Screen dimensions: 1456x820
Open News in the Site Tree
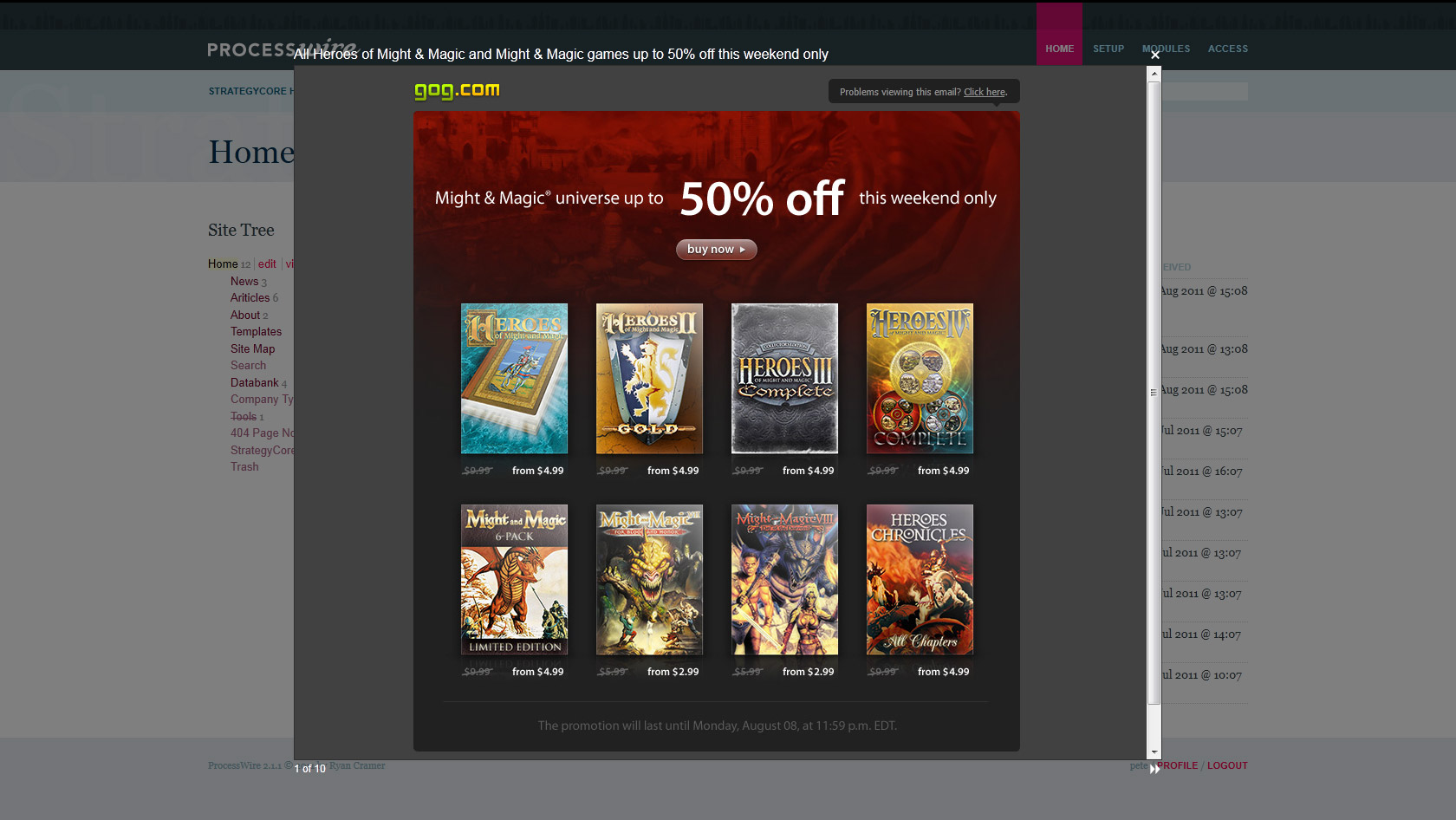[244, 281]
